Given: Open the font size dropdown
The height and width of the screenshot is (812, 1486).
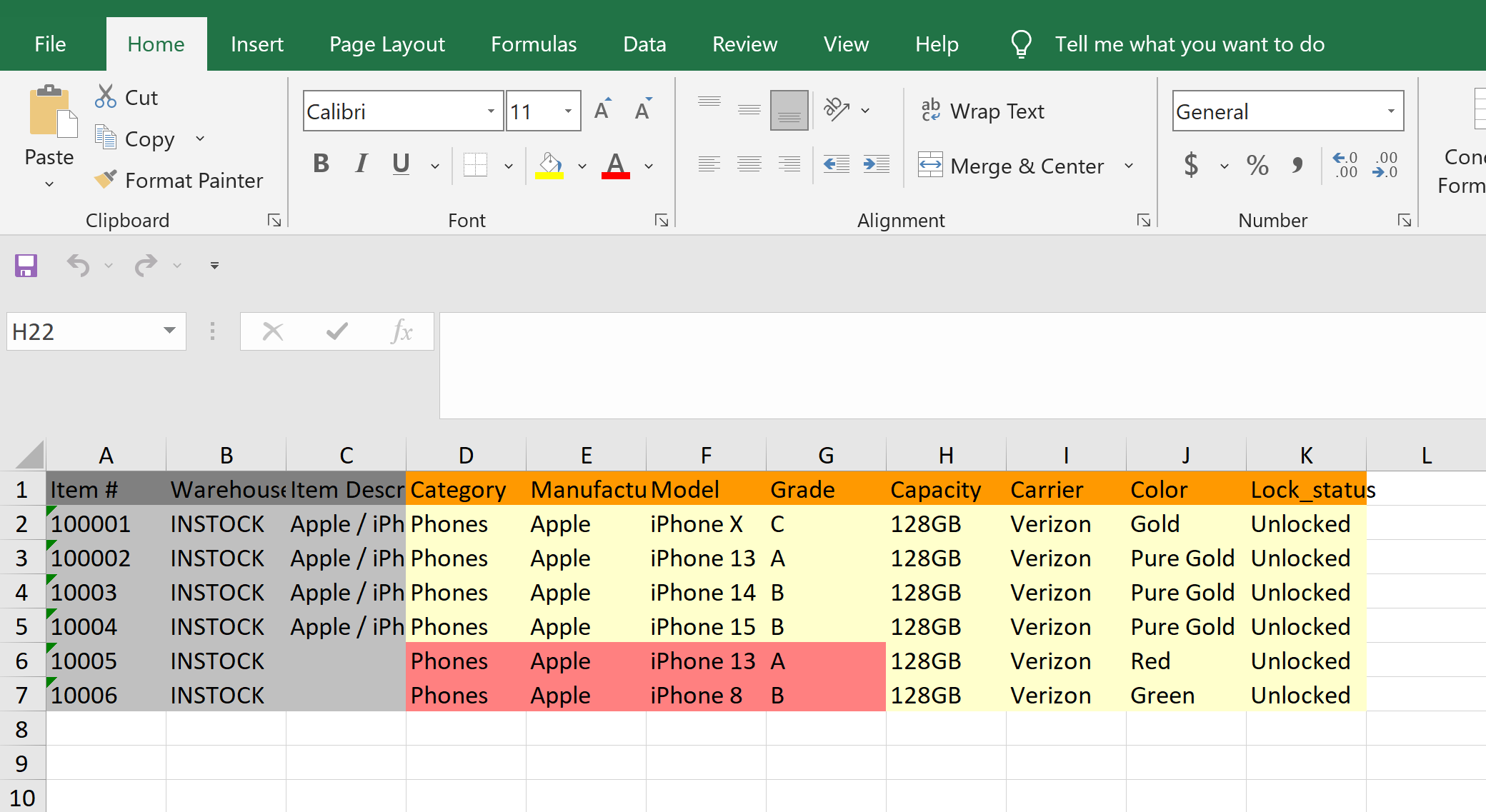Looking at the screenshot, I should (568, 111).
